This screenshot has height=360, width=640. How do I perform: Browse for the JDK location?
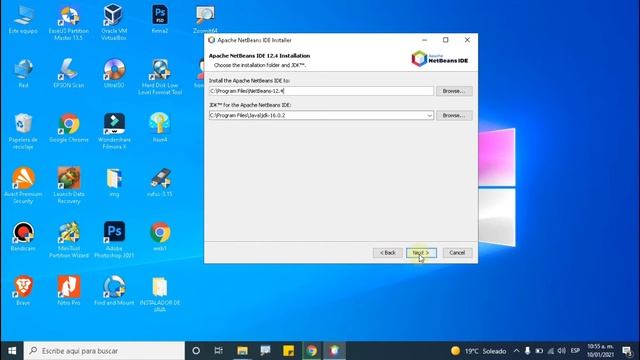click(x=454, y=116)
